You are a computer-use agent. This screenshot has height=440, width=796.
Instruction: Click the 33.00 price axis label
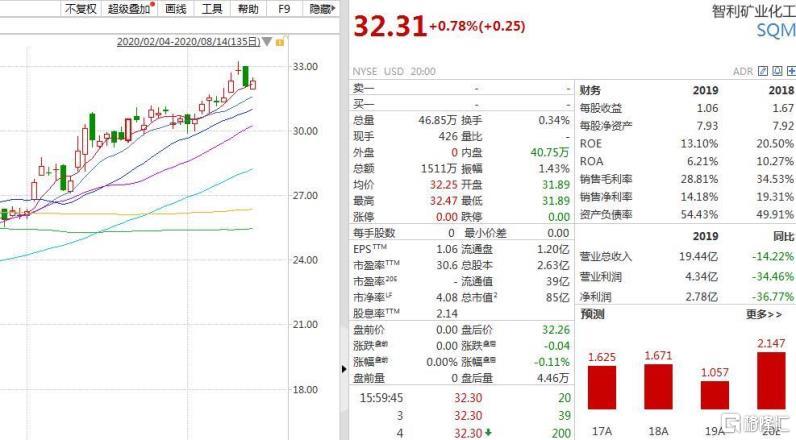point(305,66)
